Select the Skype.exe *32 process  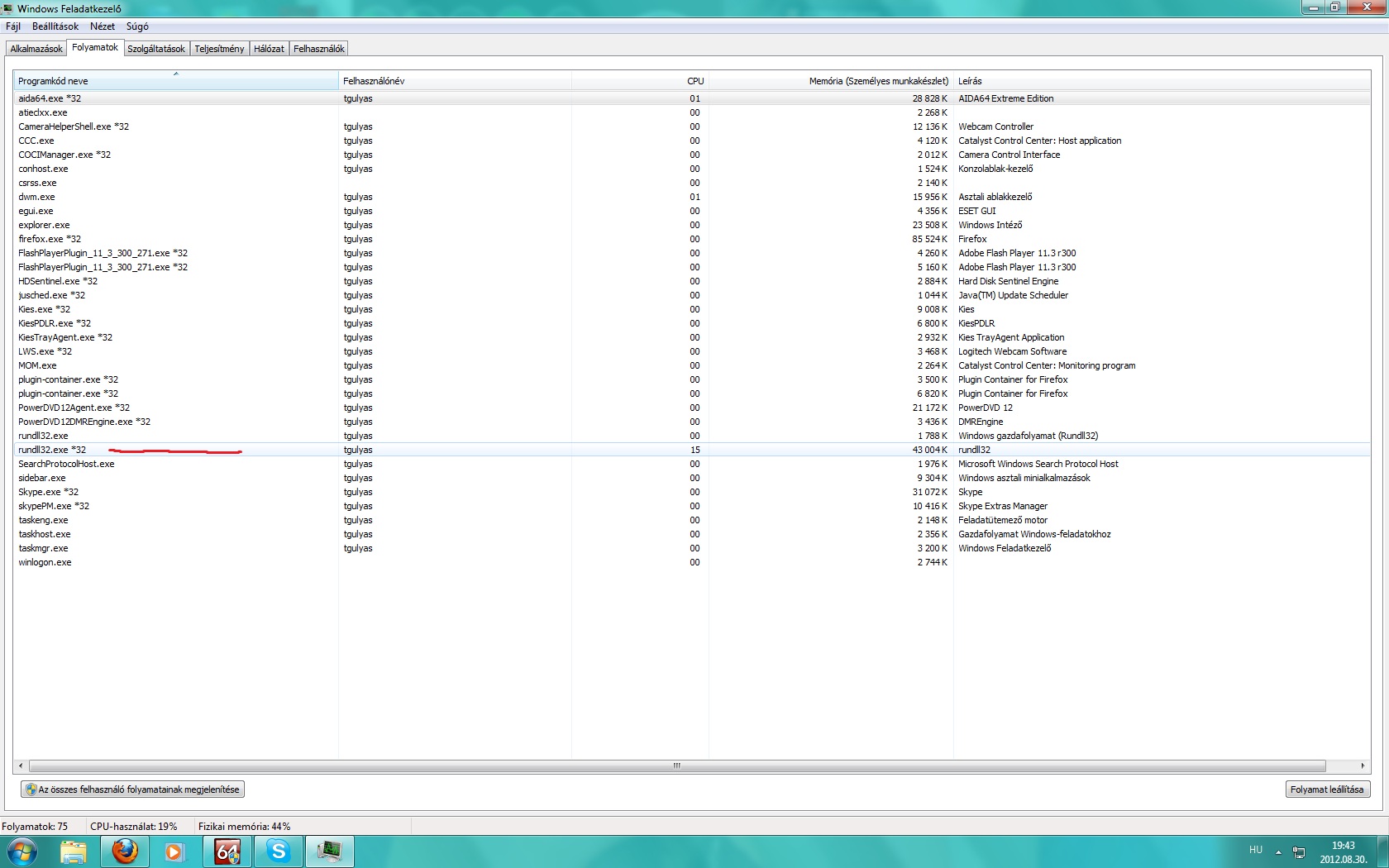click(x=691, y=492)
